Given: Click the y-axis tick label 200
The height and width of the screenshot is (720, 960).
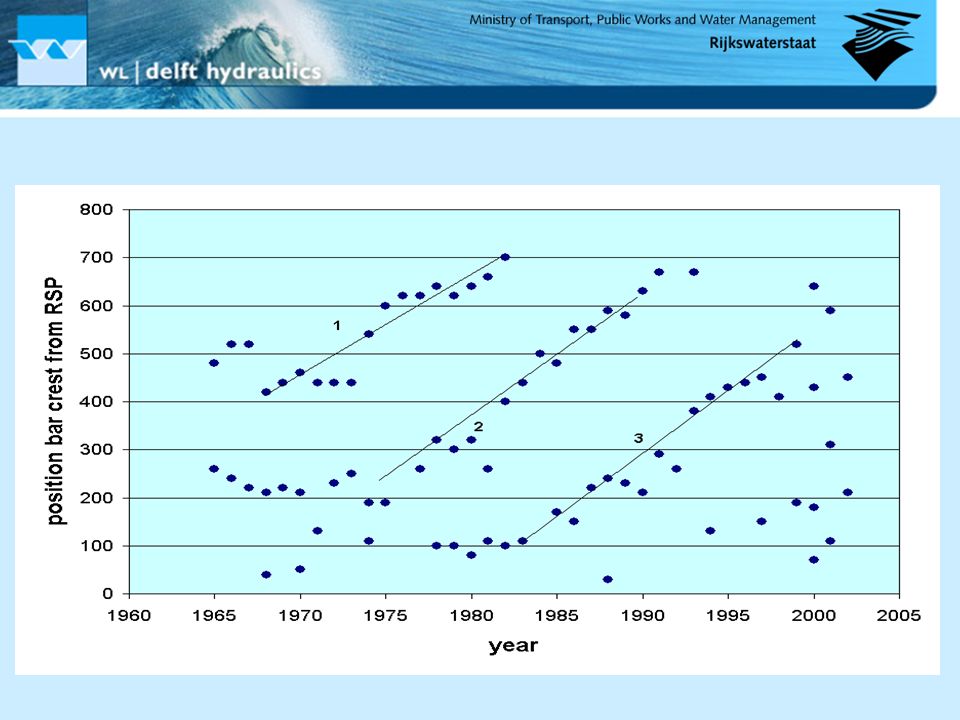Looking at the screenshot, I should point(96,498).
